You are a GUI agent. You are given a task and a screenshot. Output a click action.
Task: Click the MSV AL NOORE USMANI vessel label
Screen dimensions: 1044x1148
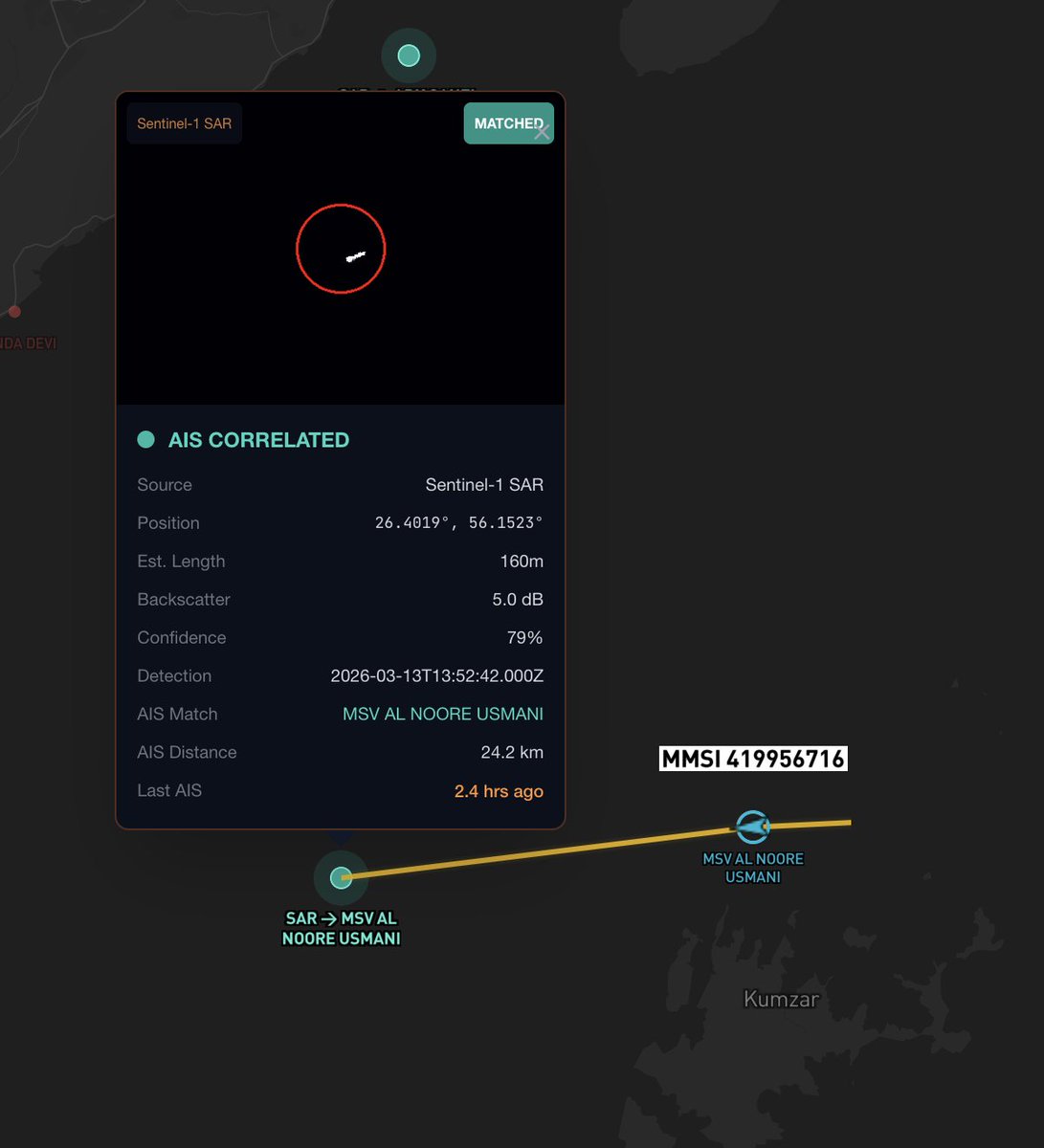click(x=753, y=868)
